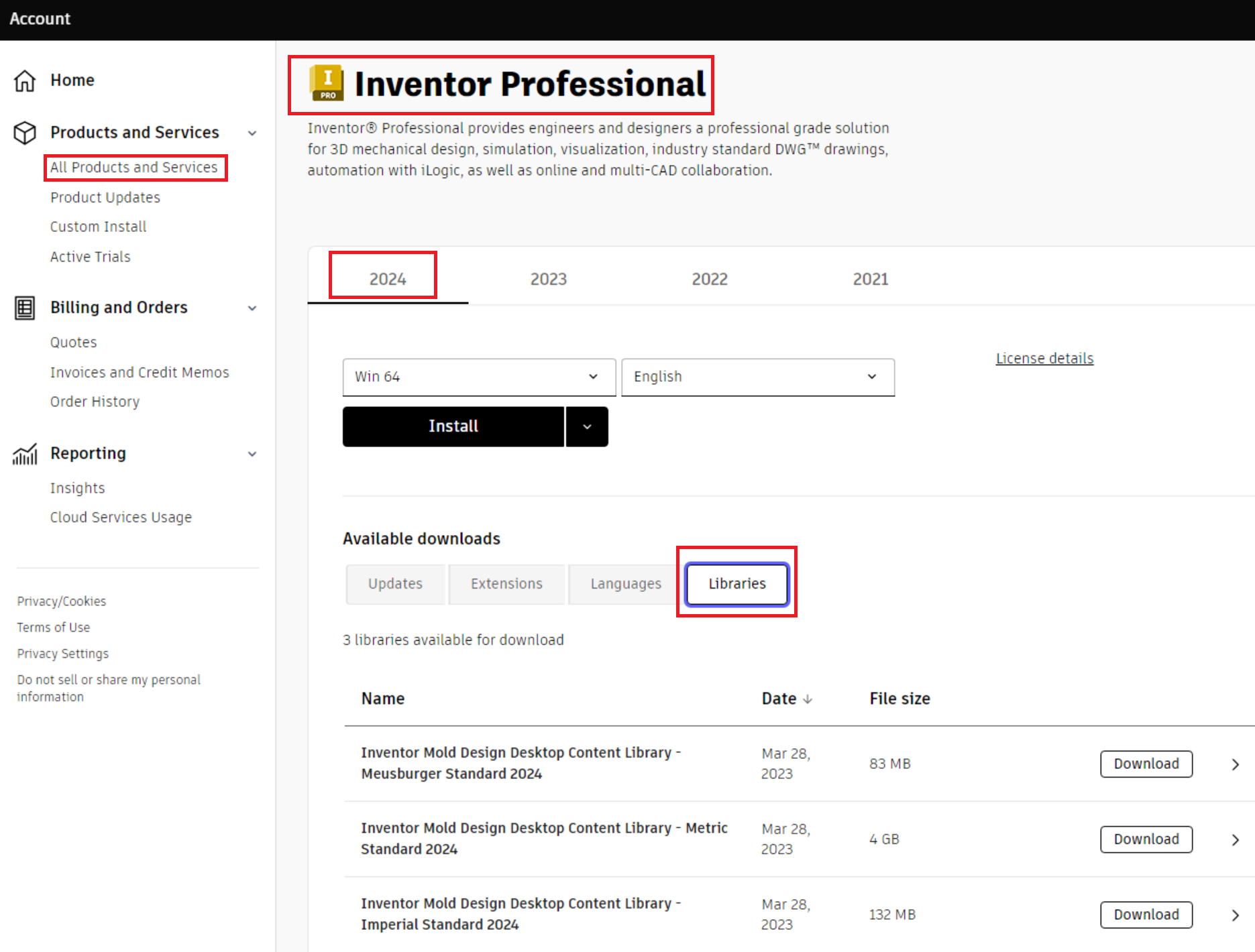Click the Name column header
This screenshot has width=1255, height=952.
pos(383,699)
